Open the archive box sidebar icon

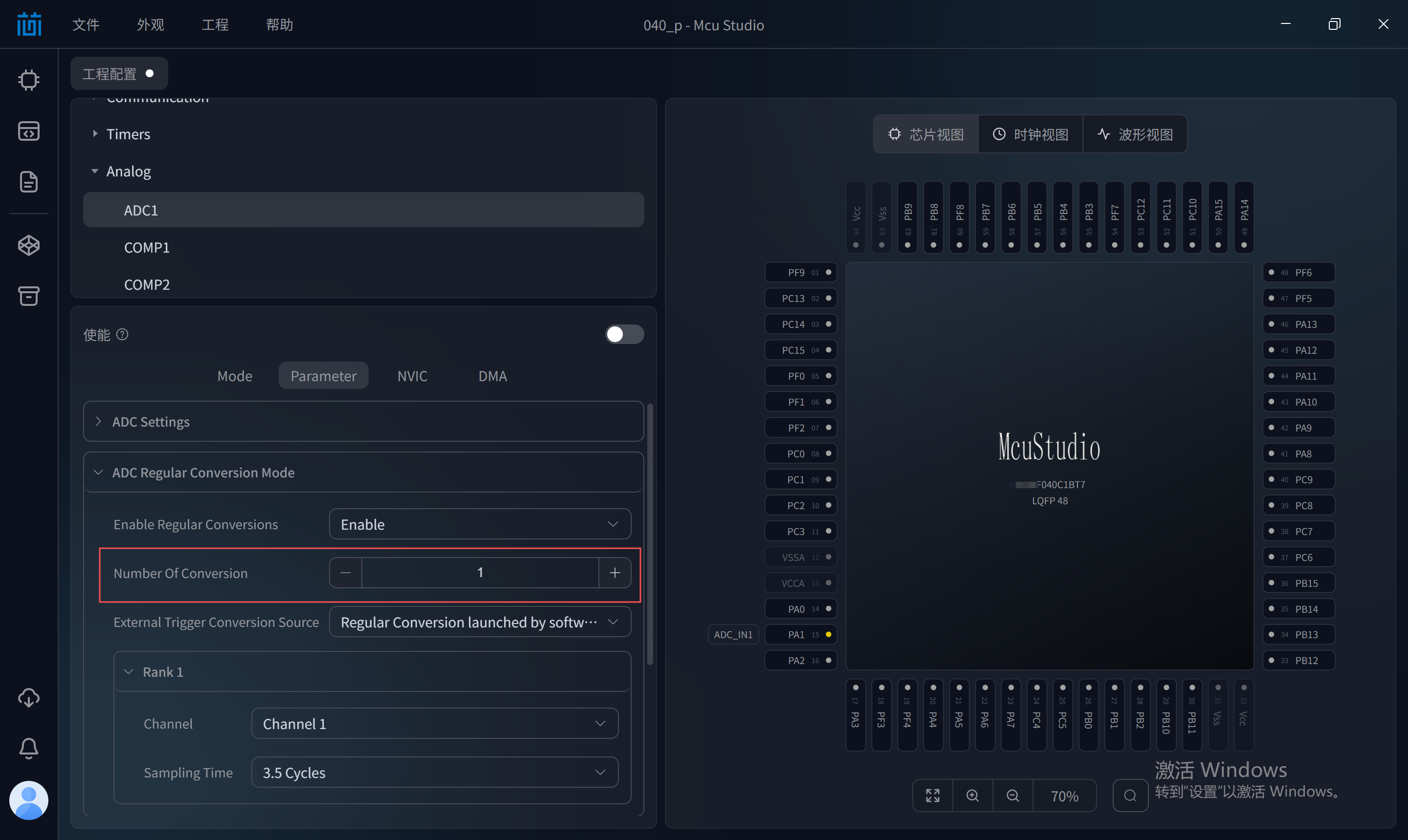[x=28, y=296]
